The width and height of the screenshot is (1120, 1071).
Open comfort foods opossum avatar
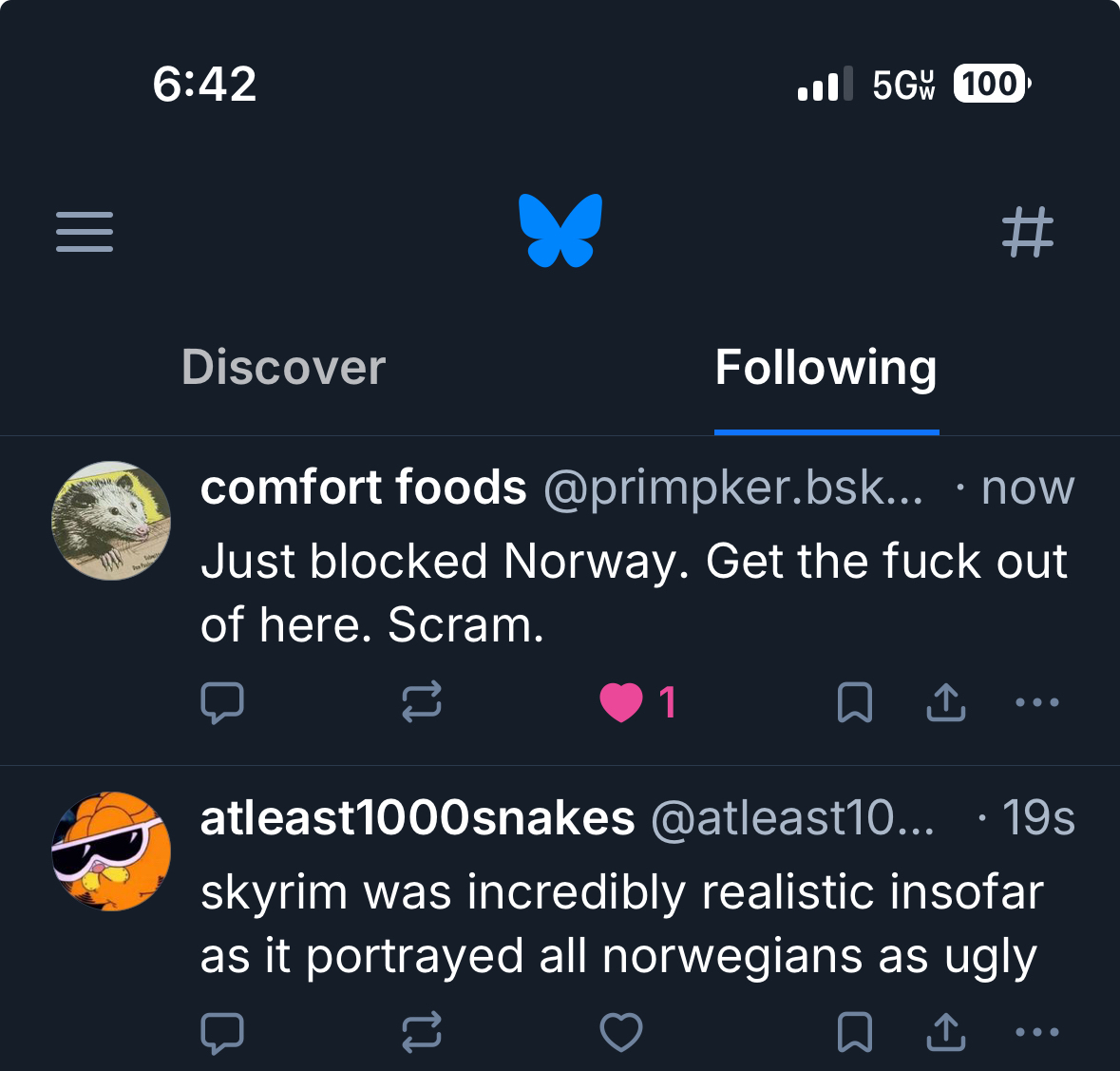click(111, 521)
